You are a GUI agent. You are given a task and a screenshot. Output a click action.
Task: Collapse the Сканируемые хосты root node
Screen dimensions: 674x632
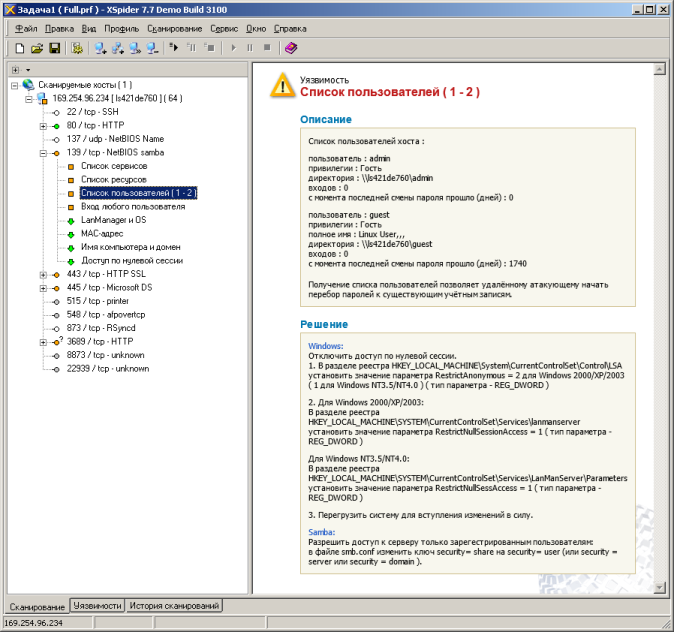coord(15,86)
